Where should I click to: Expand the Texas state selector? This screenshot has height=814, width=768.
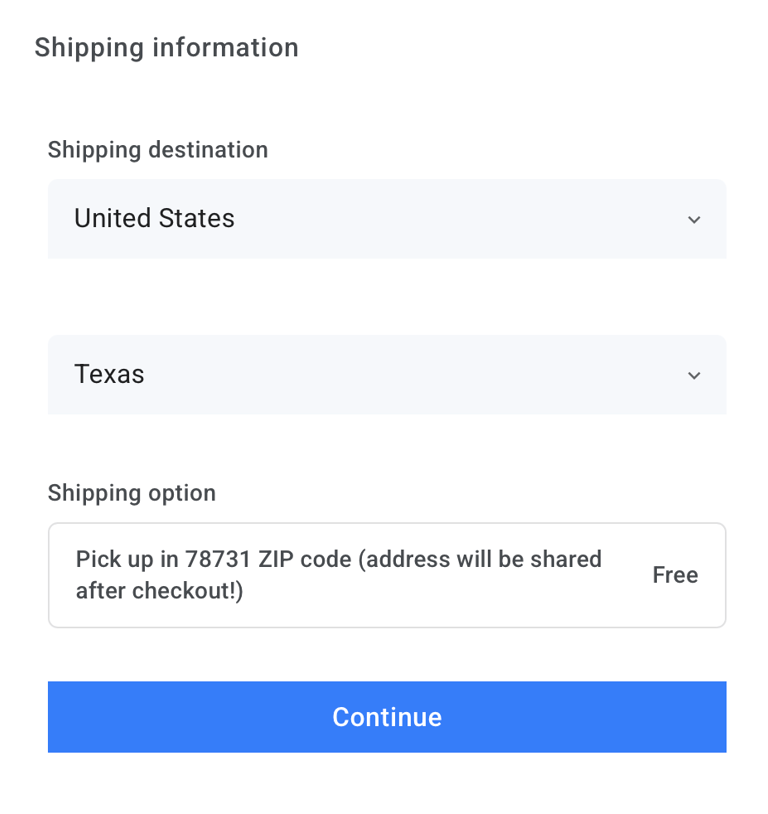[x=386, y=375]
